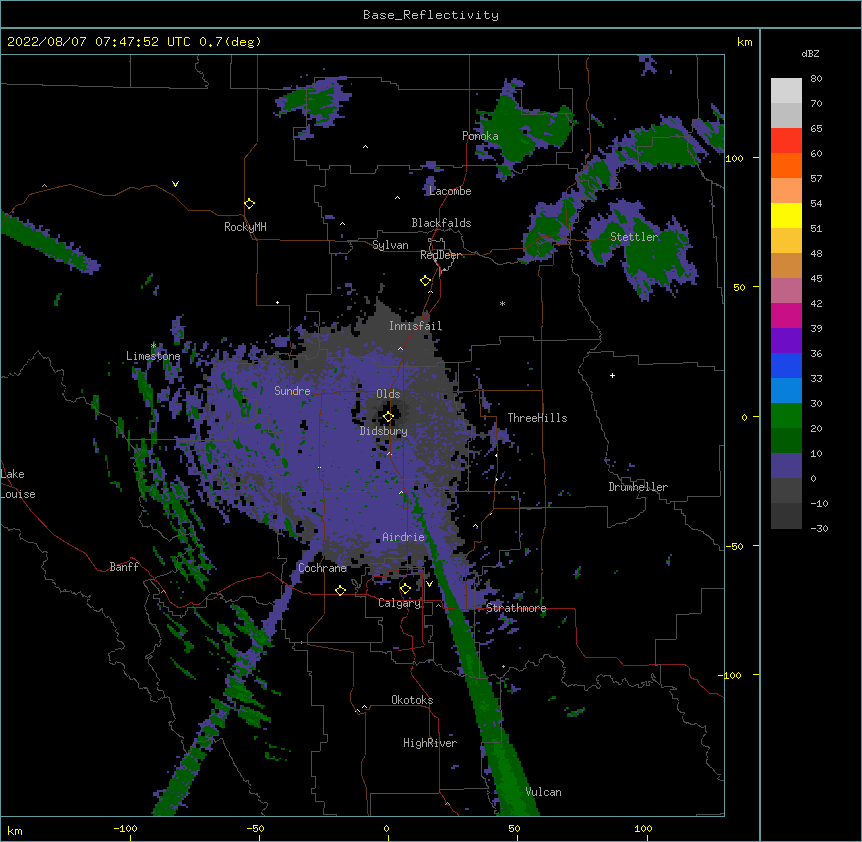Click the Didsbury town label
The height and width of the screenshot is (842, 862).
coord(384,431)
